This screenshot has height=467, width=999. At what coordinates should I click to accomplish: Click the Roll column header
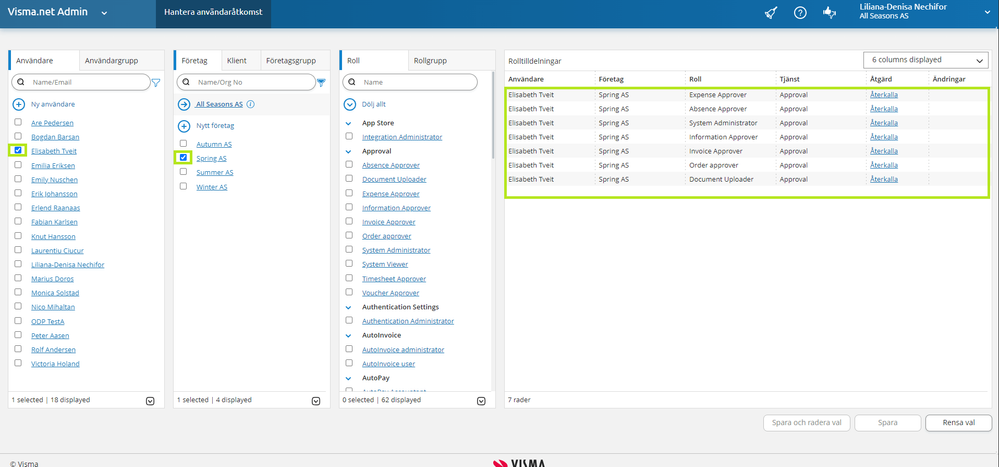695,79
